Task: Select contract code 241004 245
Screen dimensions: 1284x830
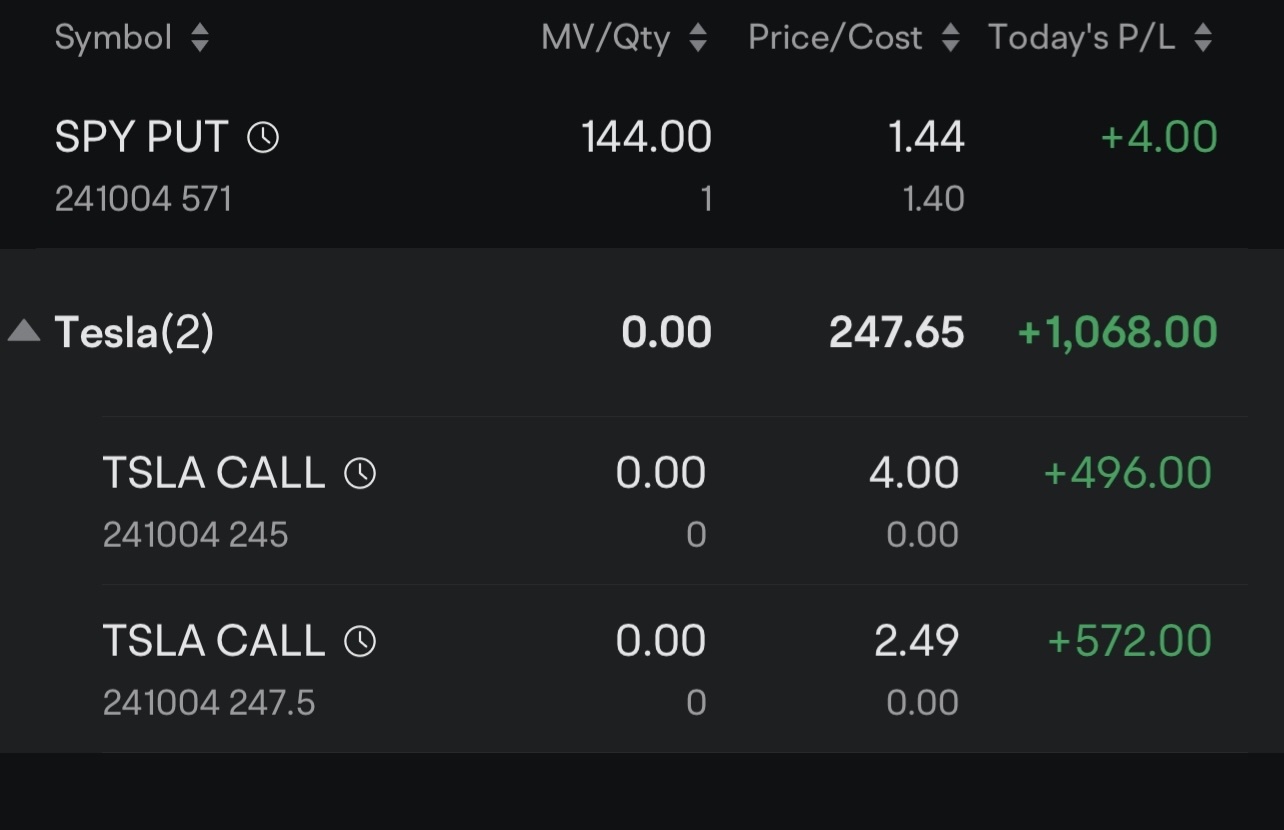Action: click(195, 535)
